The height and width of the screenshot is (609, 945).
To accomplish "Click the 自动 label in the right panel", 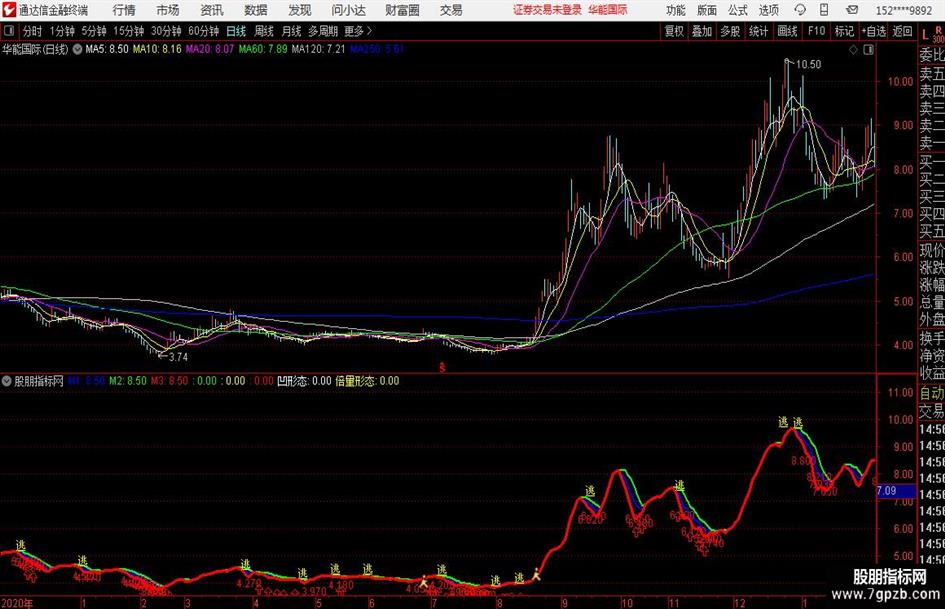I will [932, 393].
